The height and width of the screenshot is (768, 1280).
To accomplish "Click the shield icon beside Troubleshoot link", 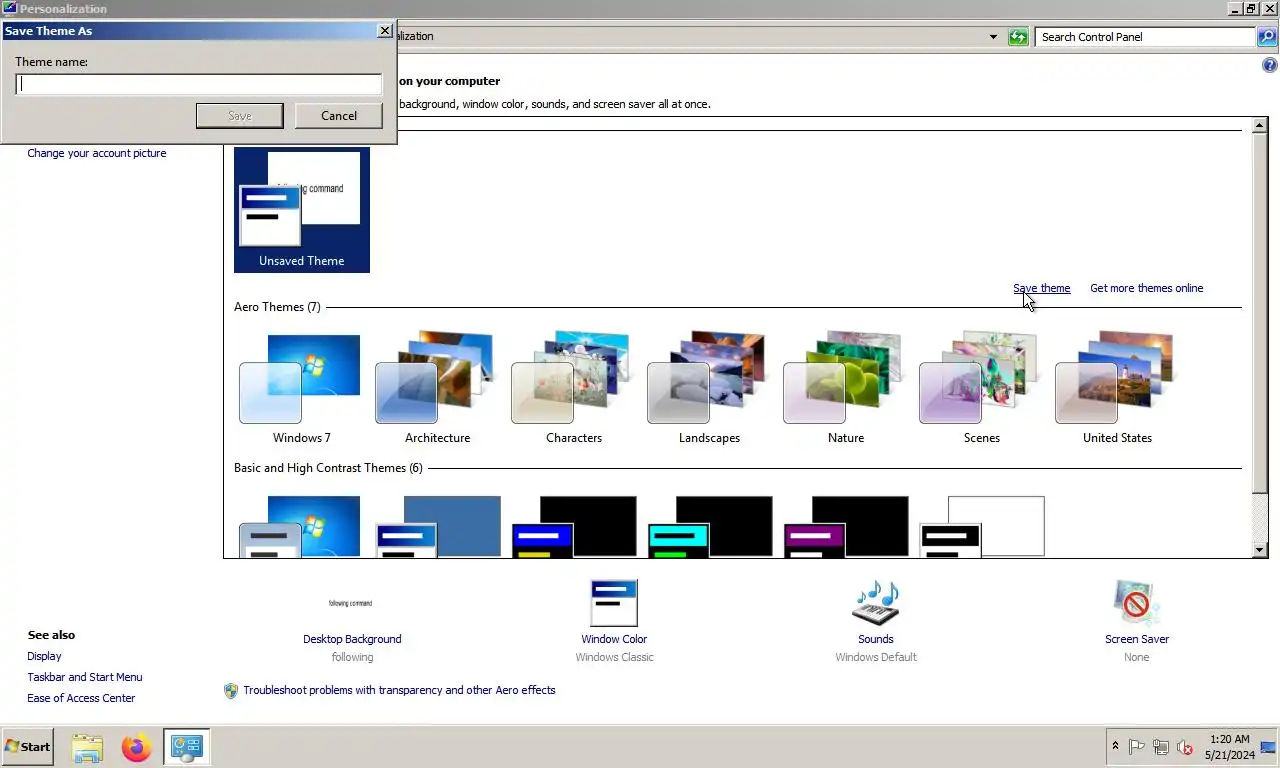I will click(x=231, y=690).
